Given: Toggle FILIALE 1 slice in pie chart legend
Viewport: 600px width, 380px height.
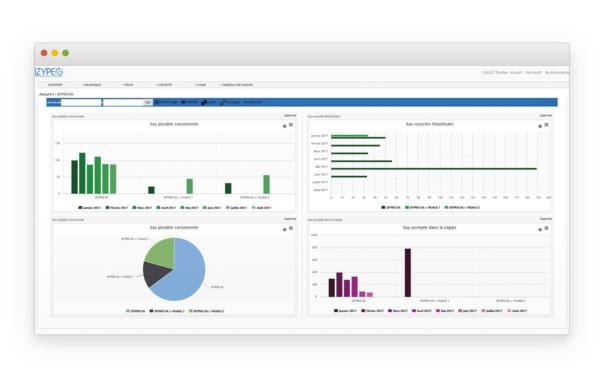Looking at the screenshot, I should click(x=167, y=311).
